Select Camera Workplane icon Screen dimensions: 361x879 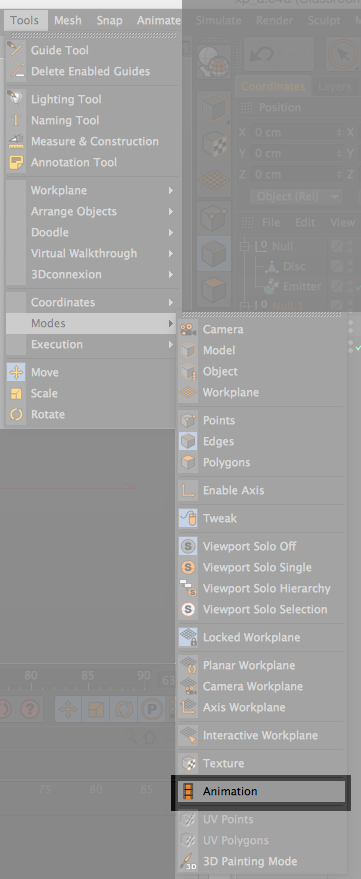(188, 687)
